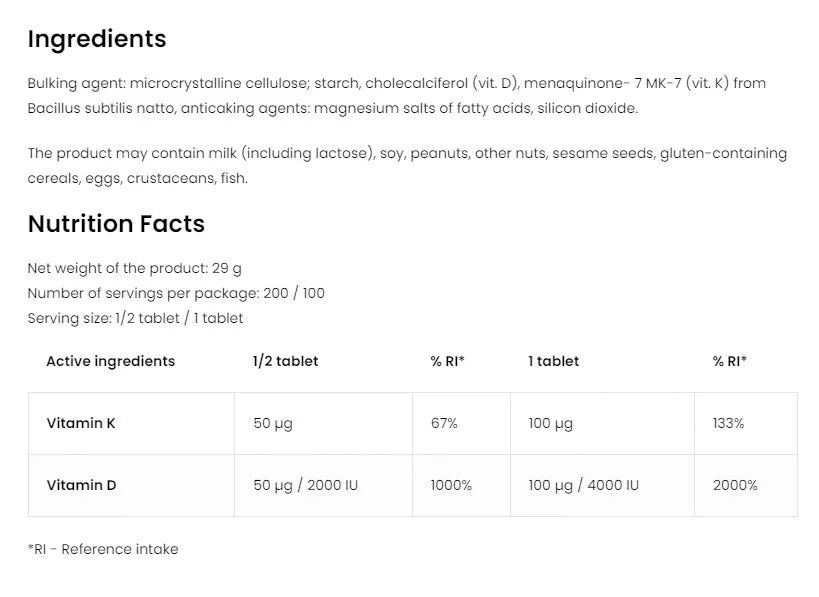The height and width of the screenshot is (597, 819).
Task: Click the 1 tablet column header
Action: (x=554, y=361)
